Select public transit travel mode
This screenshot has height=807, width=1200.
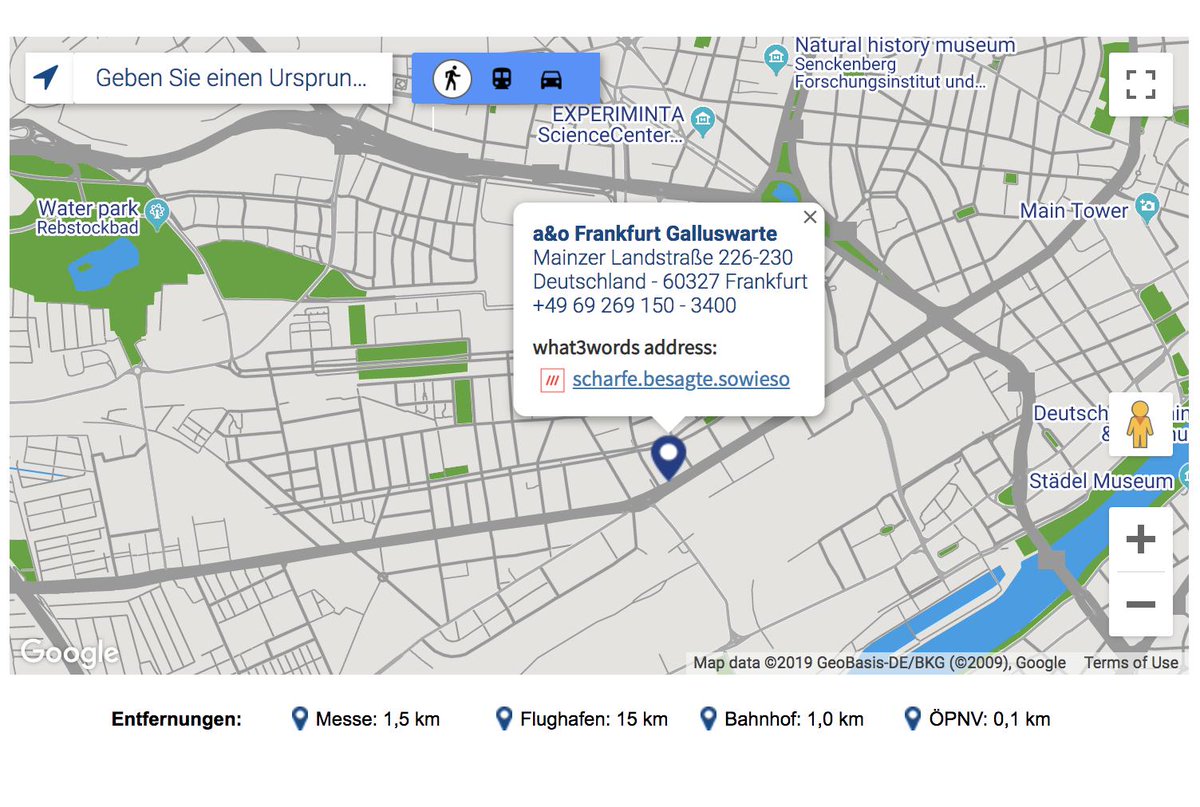coord(502,78)
